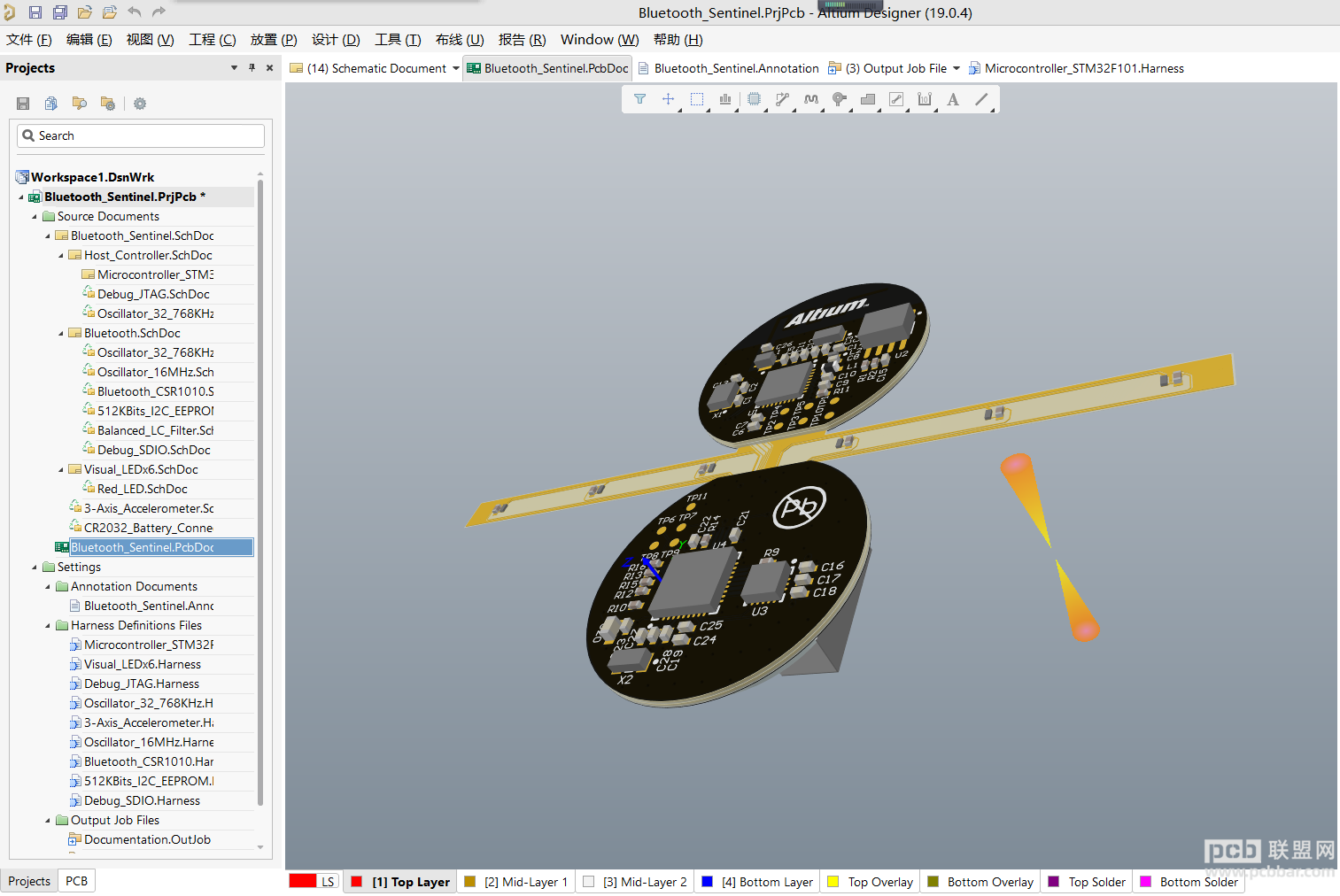This screenshot has width=1340, height=896.
Task: Collapse the Bluetooth.SchDoc node
Action: [61, 333]
